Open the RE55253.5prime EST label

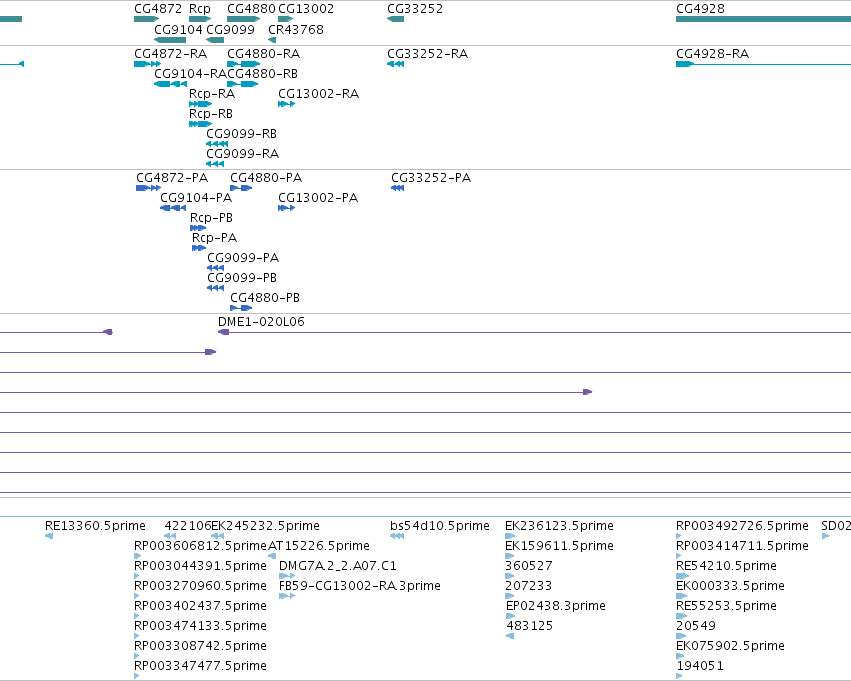(726, 606)
